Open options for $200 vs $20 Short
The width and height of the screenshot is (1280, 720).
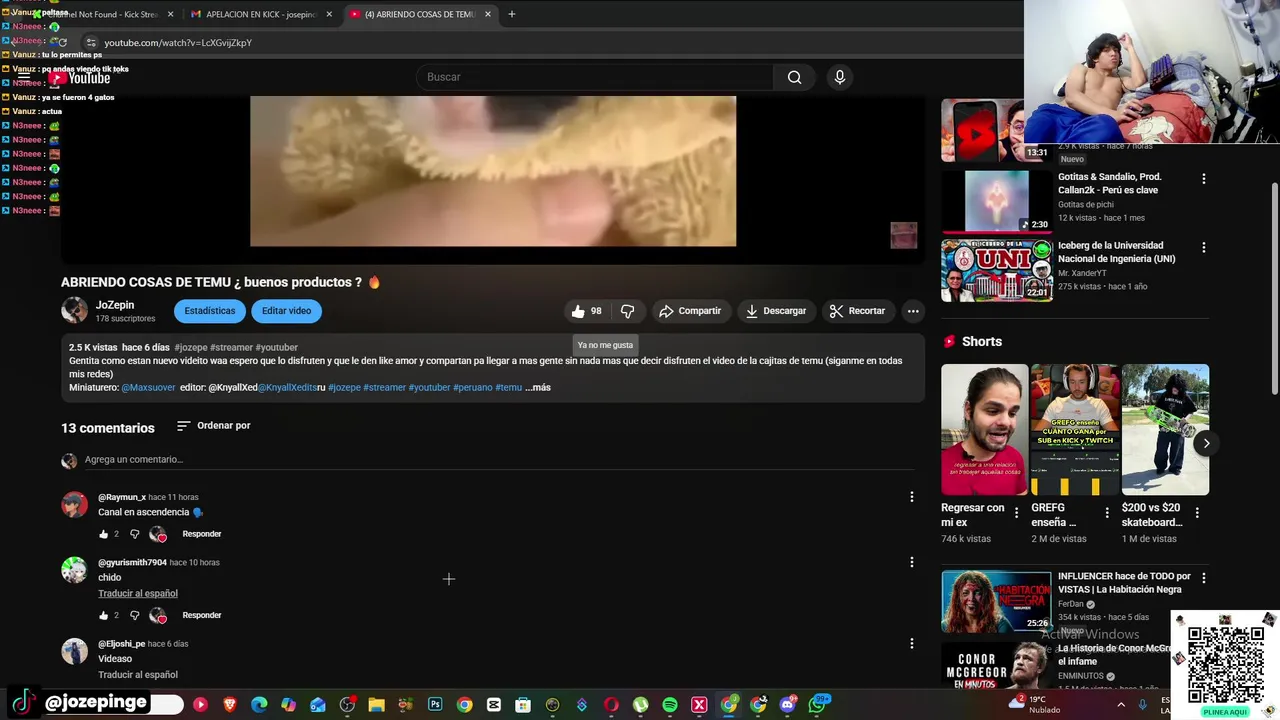1197,513
